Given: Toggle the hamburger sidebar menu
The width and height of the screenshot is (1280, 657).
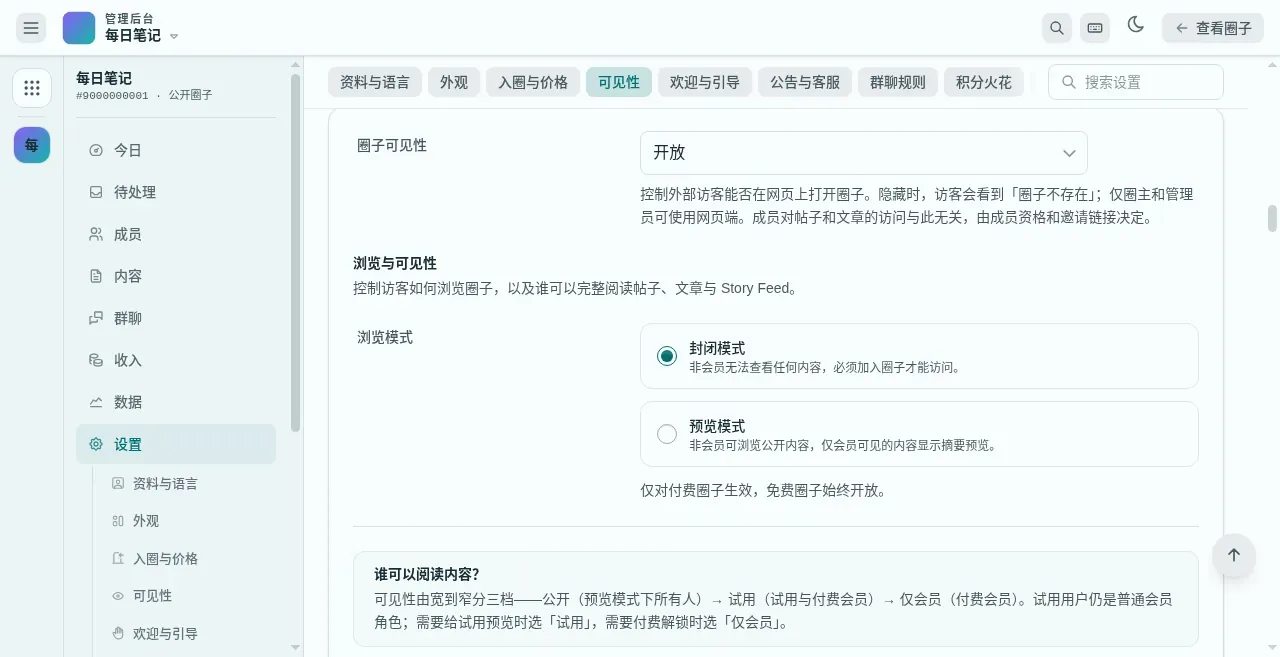Looking at the screenshot, I should [x=31, y=28].
